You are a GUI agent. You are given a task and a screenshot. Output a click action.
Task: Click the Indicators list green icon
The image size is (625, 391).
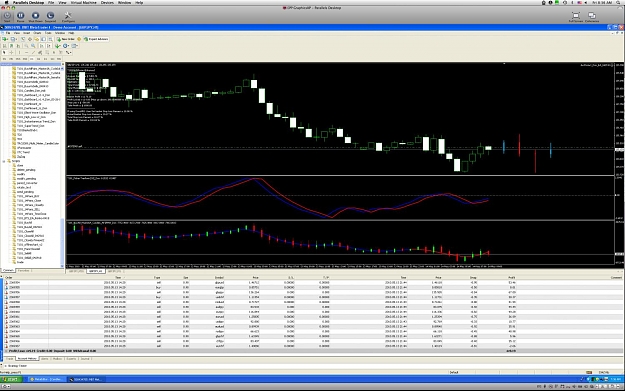click(x=58, y=46)
